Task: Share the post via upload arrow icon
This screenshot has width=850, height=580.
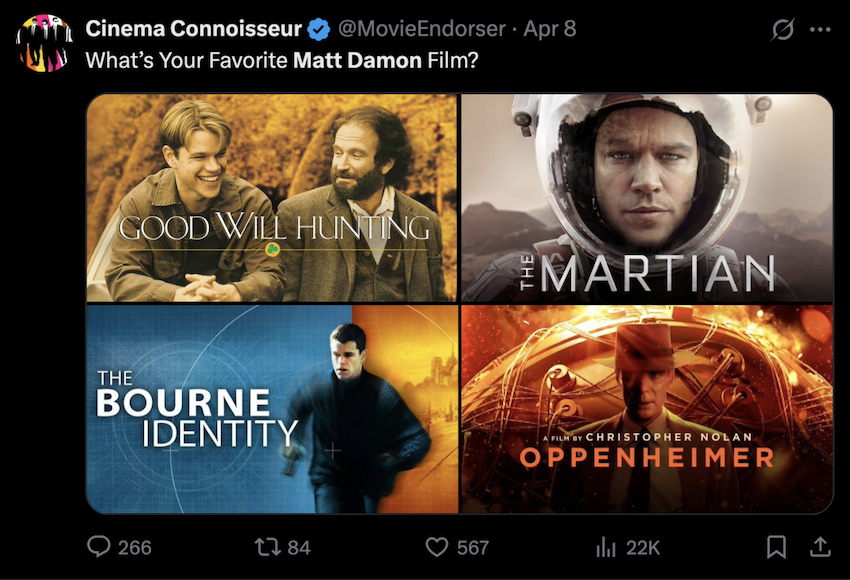Action: tap(820, 547)
